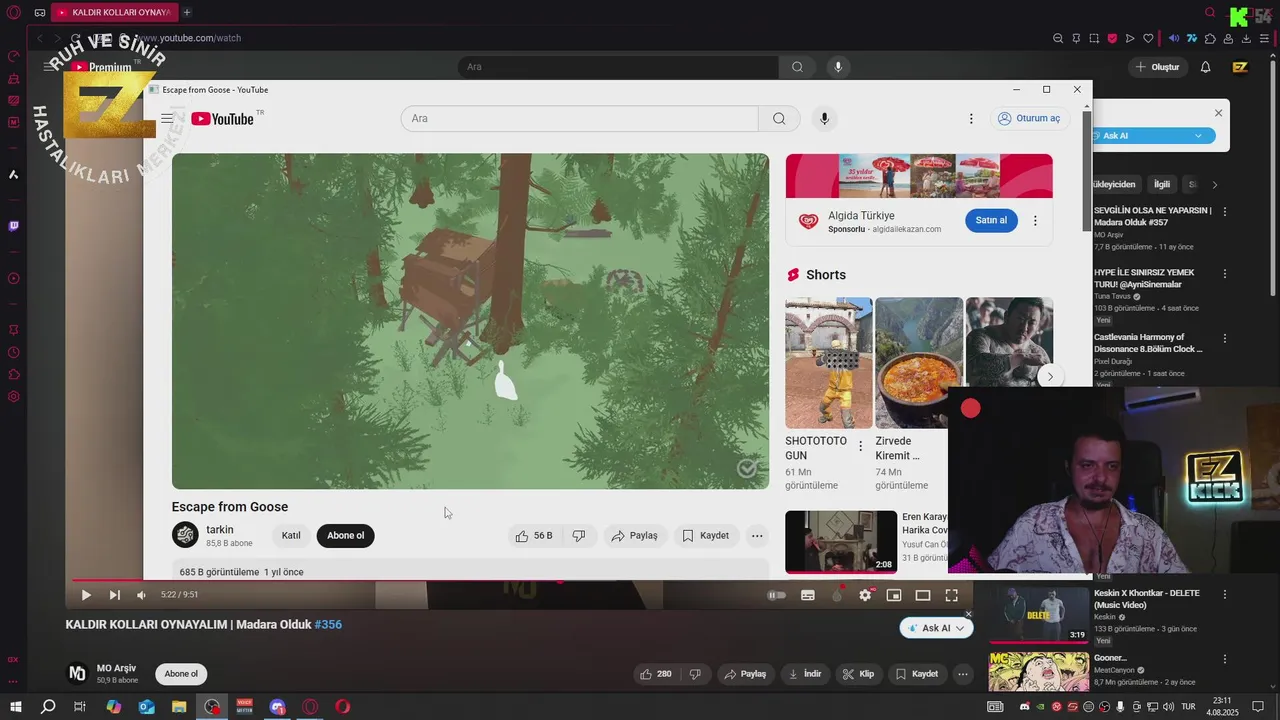Open options for Castlevania Harmony of Dissonance video
The image size is (1280, 720).
pos(1225,339)
